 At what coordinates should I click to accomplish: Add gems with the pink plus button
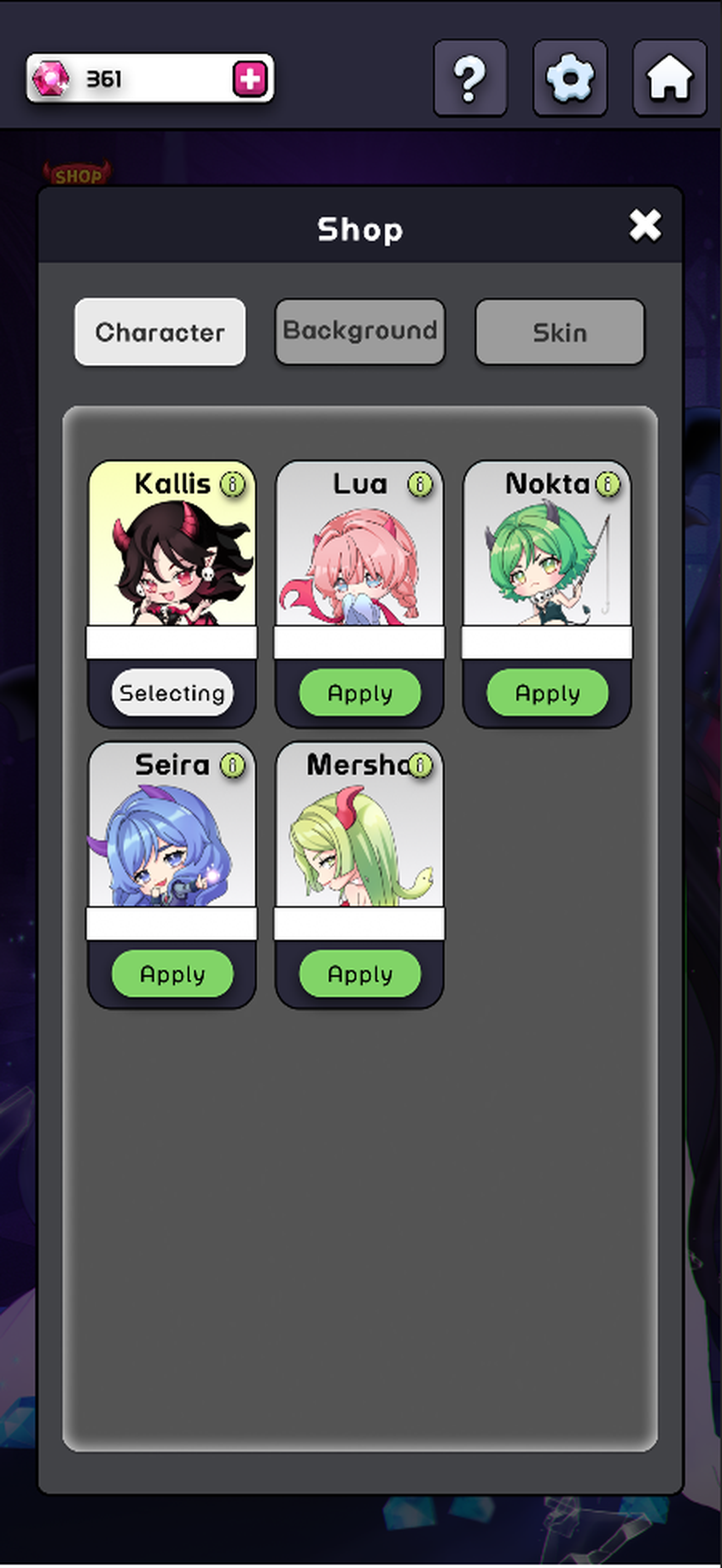[x=249, y=79]
